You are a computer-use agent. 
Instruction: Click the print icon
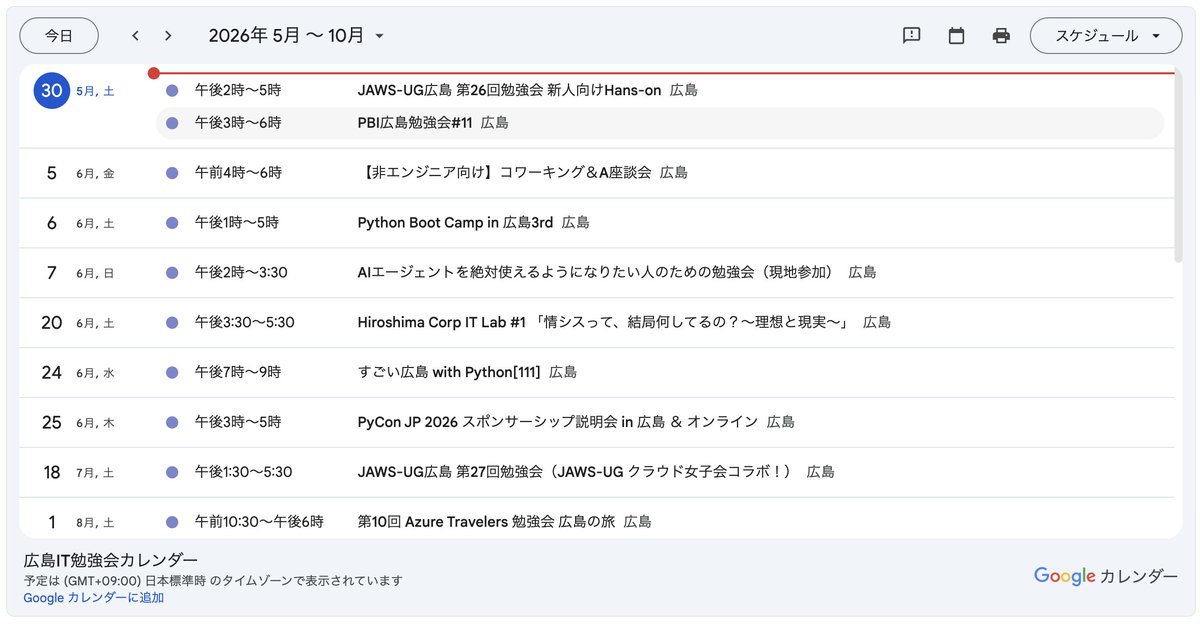pos(1001,36)
